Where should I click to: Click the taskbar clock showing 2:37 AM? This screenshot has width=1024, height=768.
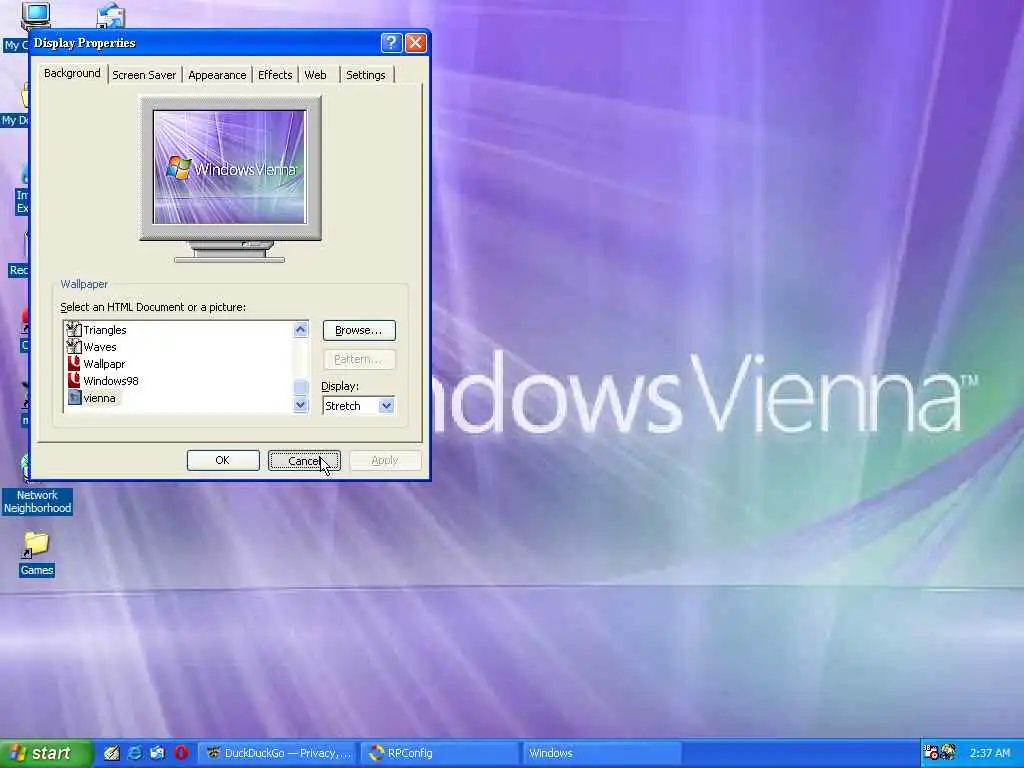[x=989, y=753]
